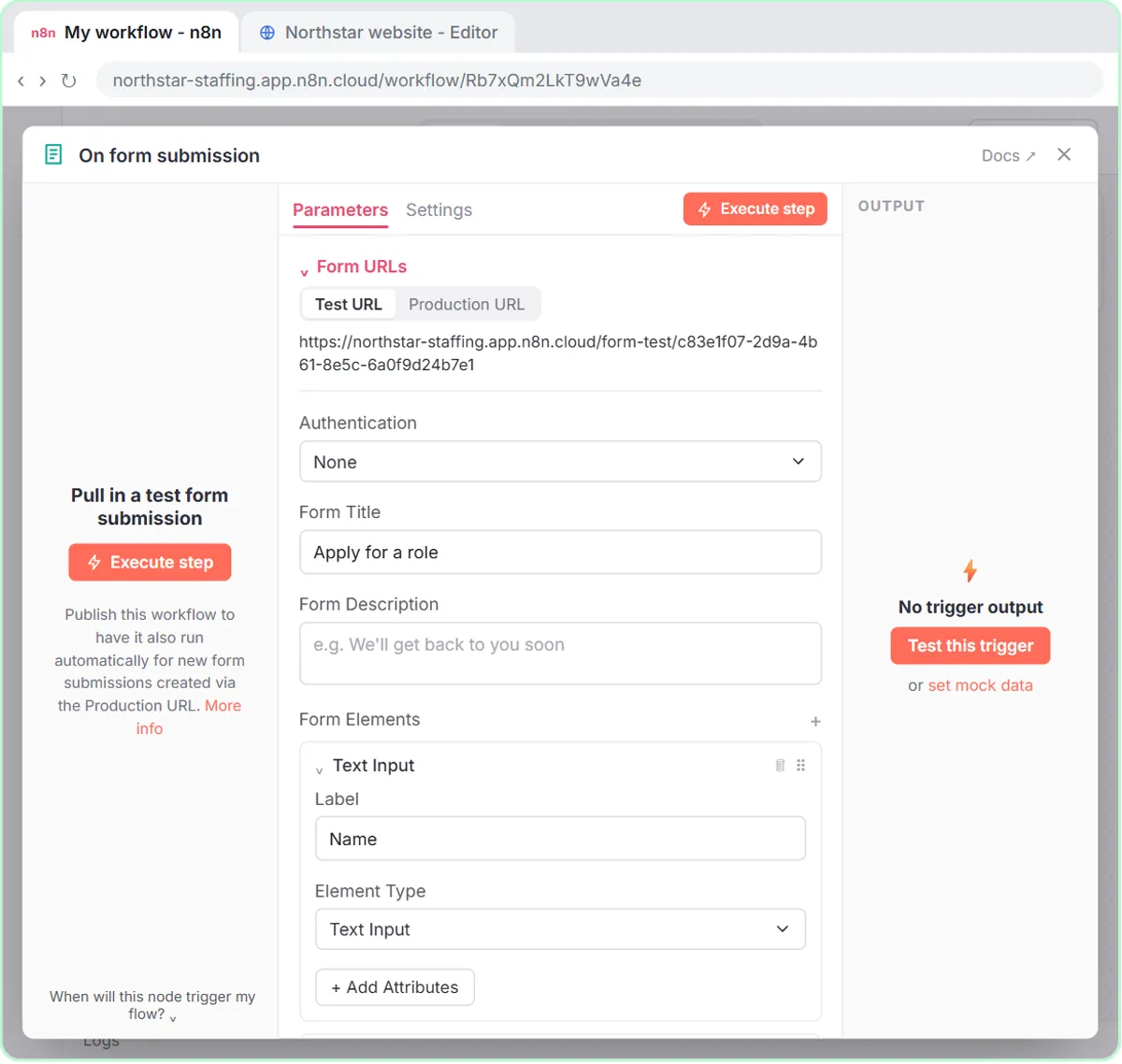Viewport: 1122px width, 1064px height.
Task: Close the On form submission panel
Action: [1064, 155]
